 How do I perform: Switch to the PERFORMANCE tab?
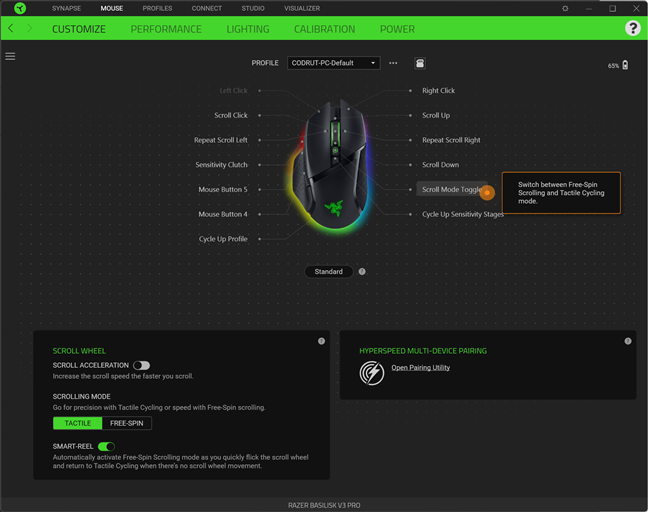pos(166,29)
